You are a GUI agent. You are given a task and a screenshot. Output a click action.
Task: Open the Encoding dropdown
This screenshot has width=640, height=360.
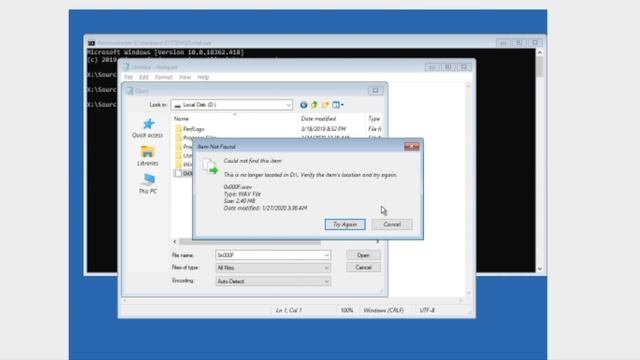(x=326, y=281)
